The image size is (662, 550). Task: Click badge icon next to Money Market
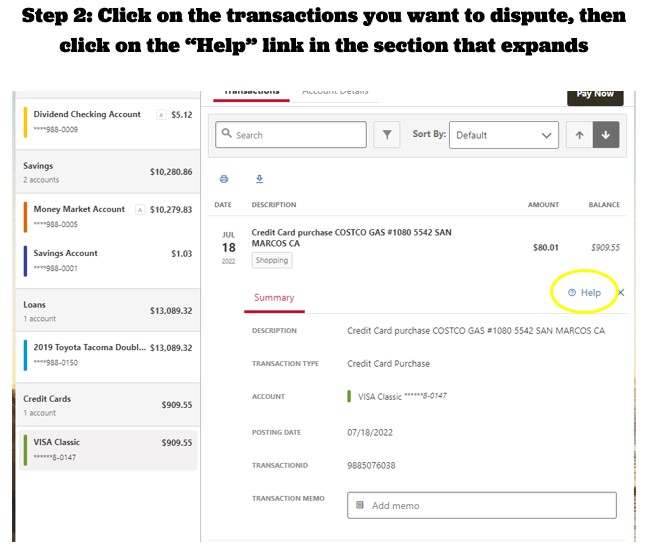(140, 209)
